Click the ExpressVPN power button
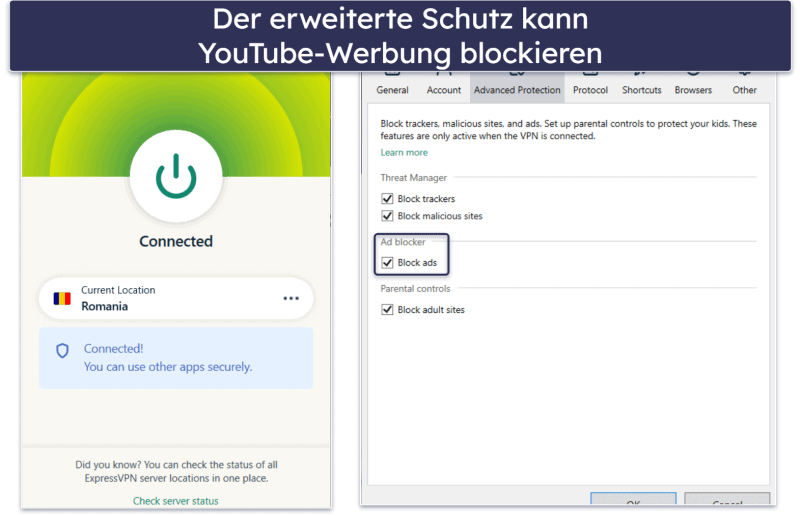Screen dimensions: 800x516 point(176,176)
